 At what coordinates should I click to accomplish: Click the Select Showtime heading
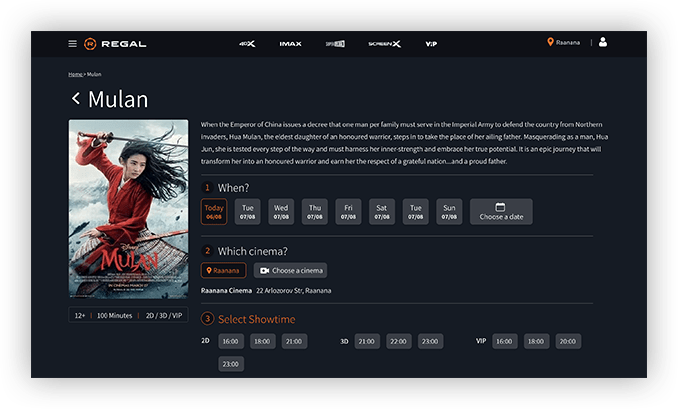[256, 319]
